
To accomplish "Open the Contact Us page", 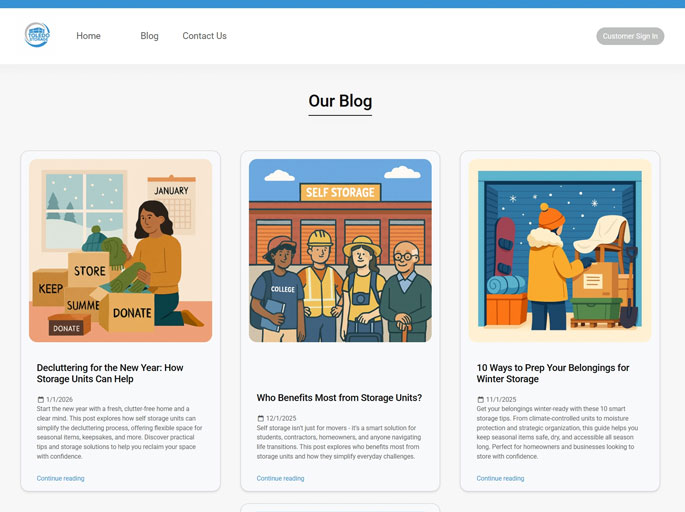I will click(204, 36).
